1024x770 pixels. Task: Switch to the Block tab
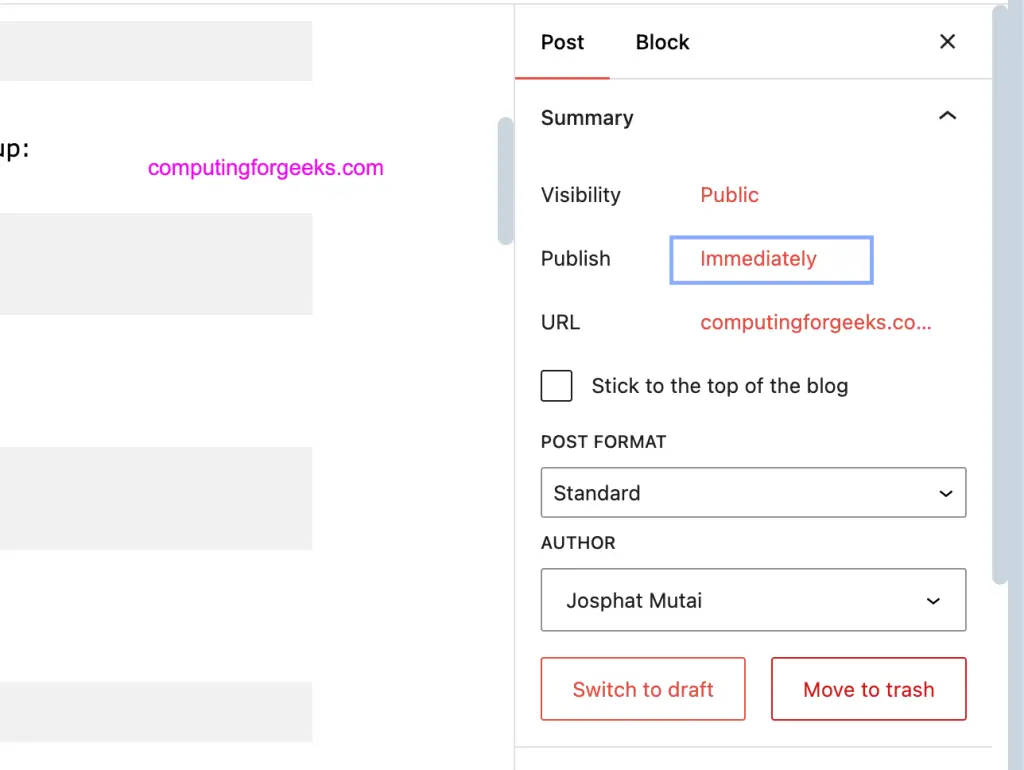662,42
